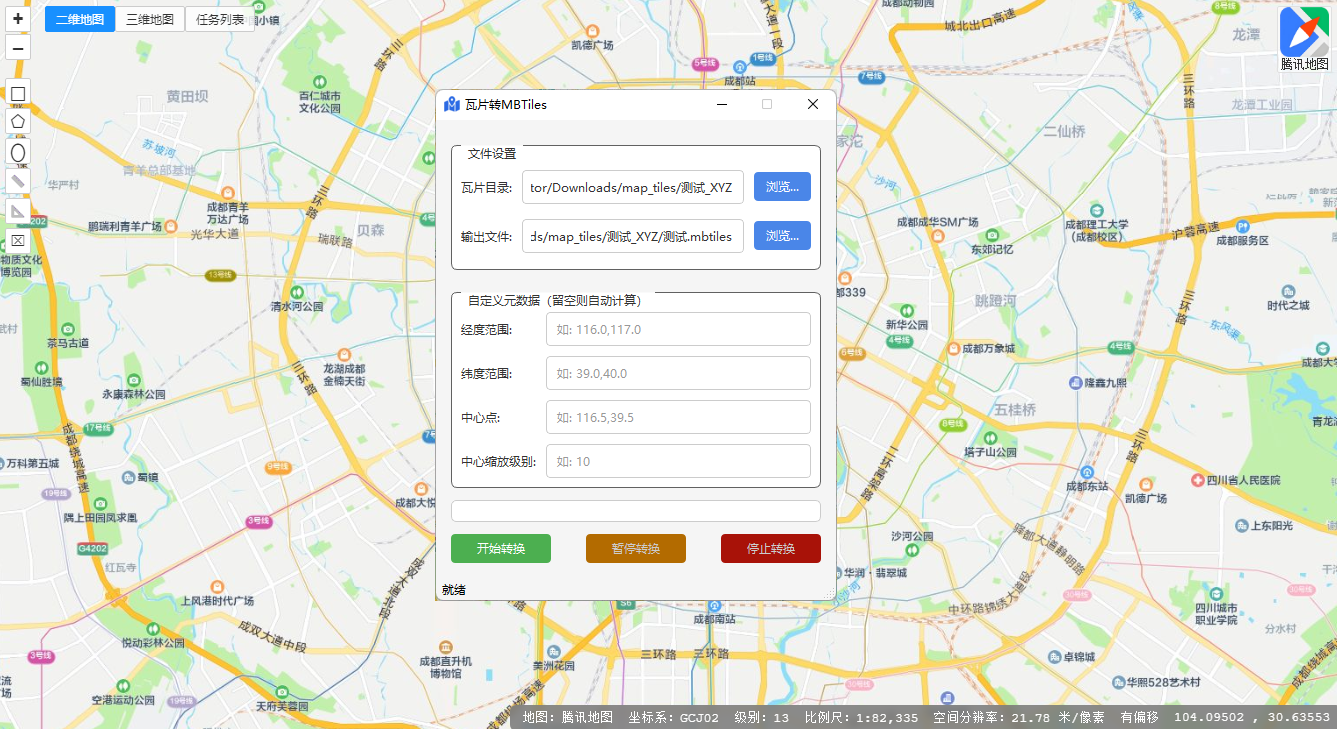This screenshot has height=729, width=1337.
Task: Click the 暂停转换 button
Action: click(636, 549)
